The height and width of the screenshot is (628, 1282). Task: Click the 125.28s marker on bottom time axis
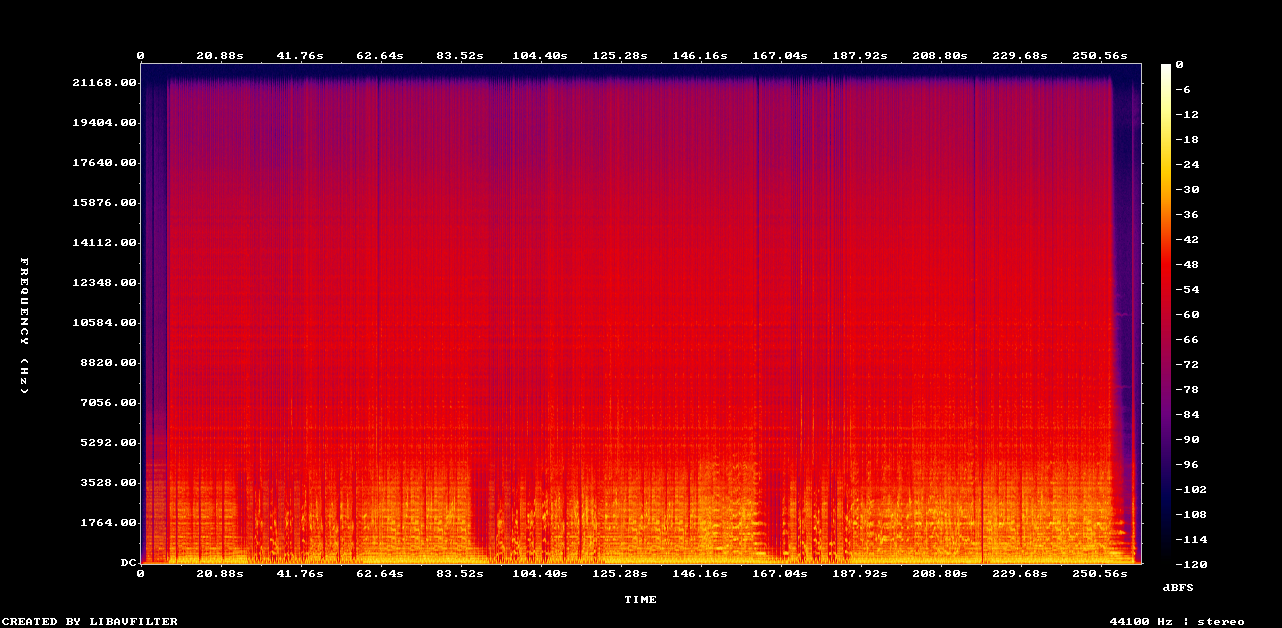click(x=619, y=573)
